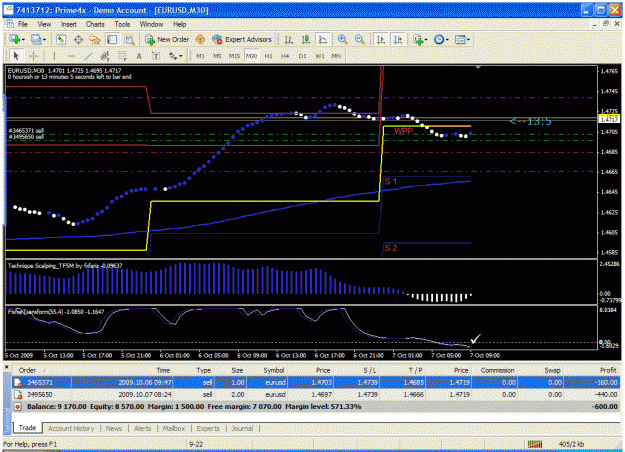Select the Cursor arrow tool
Image resolution: width=625 pixels, height=452 pixels.
[x=16, y=56]
